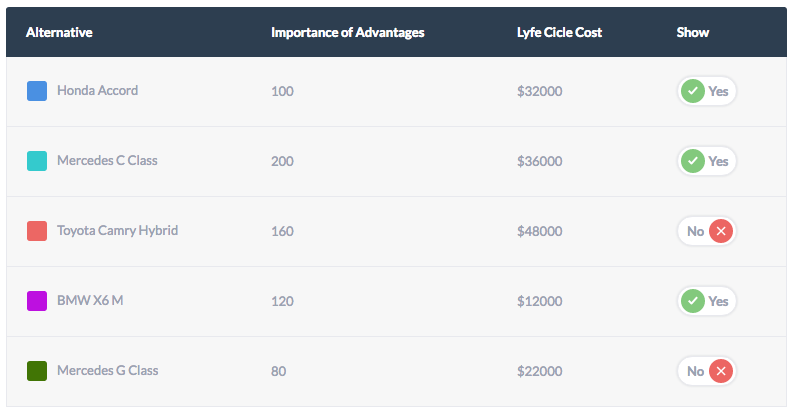
Task: Select the teal Mercedes C Class color square
Action: coord(37,161)
